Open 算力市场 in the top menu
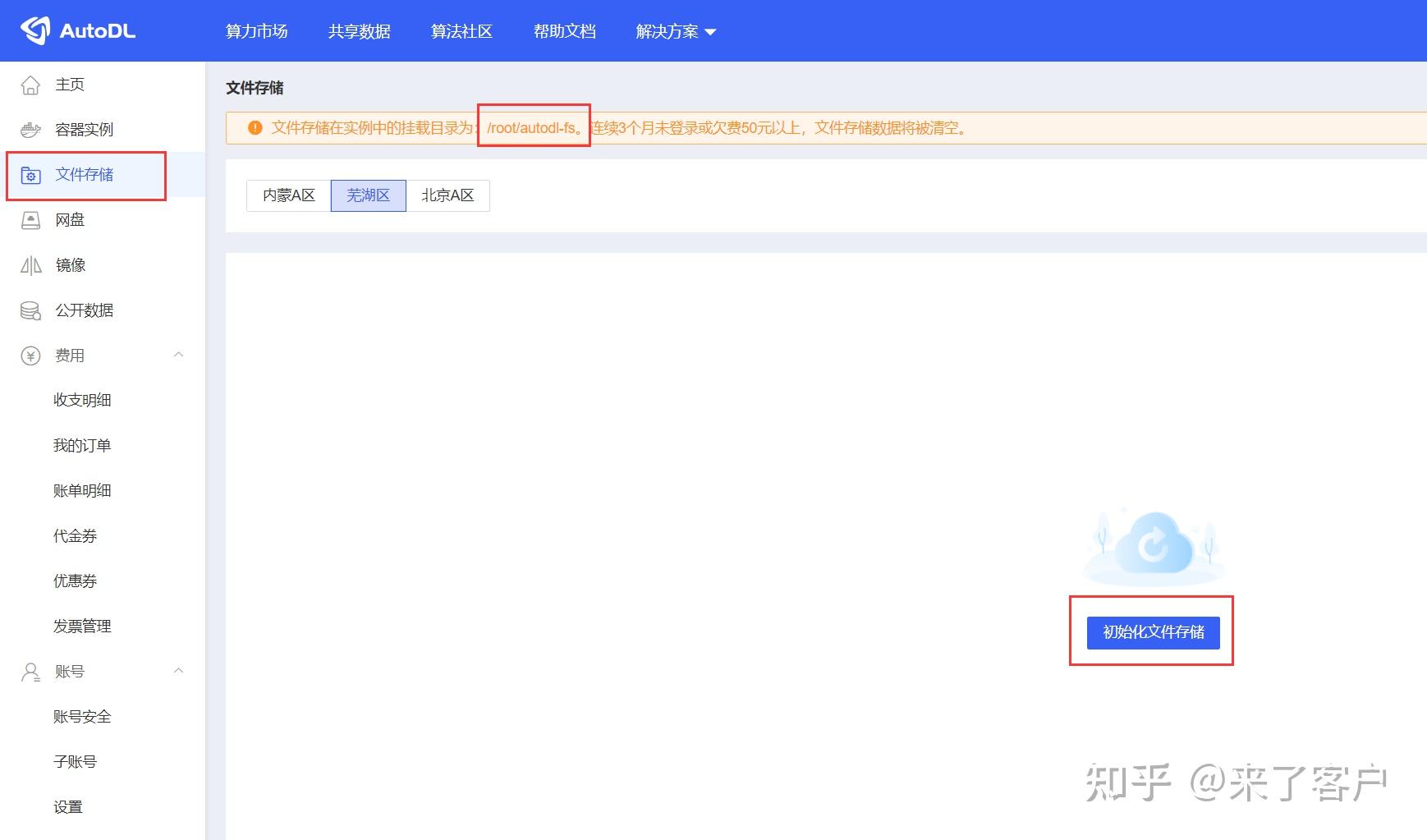The width and height of the screenshot is (1427, 840). (256, 30)
